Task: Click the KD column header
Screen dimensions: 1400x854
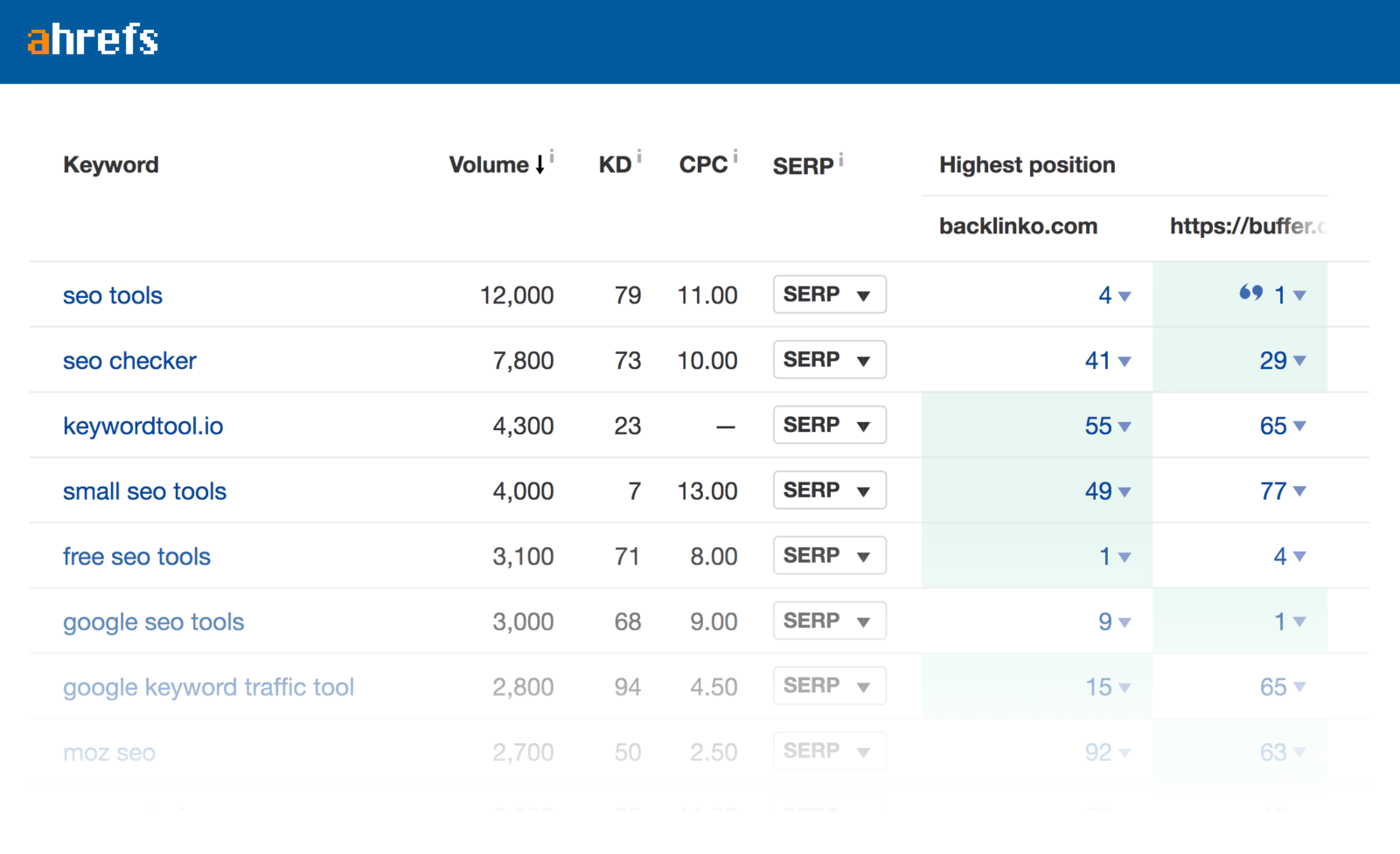Action: click(615, 165)
